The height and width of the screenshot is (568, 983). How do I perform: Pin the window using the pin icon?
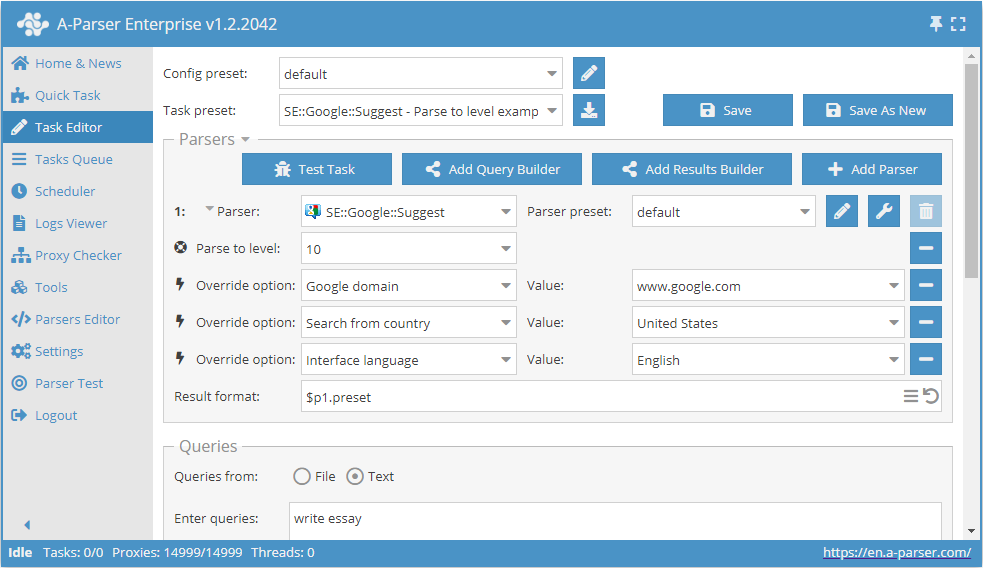[x=936, y=24]
